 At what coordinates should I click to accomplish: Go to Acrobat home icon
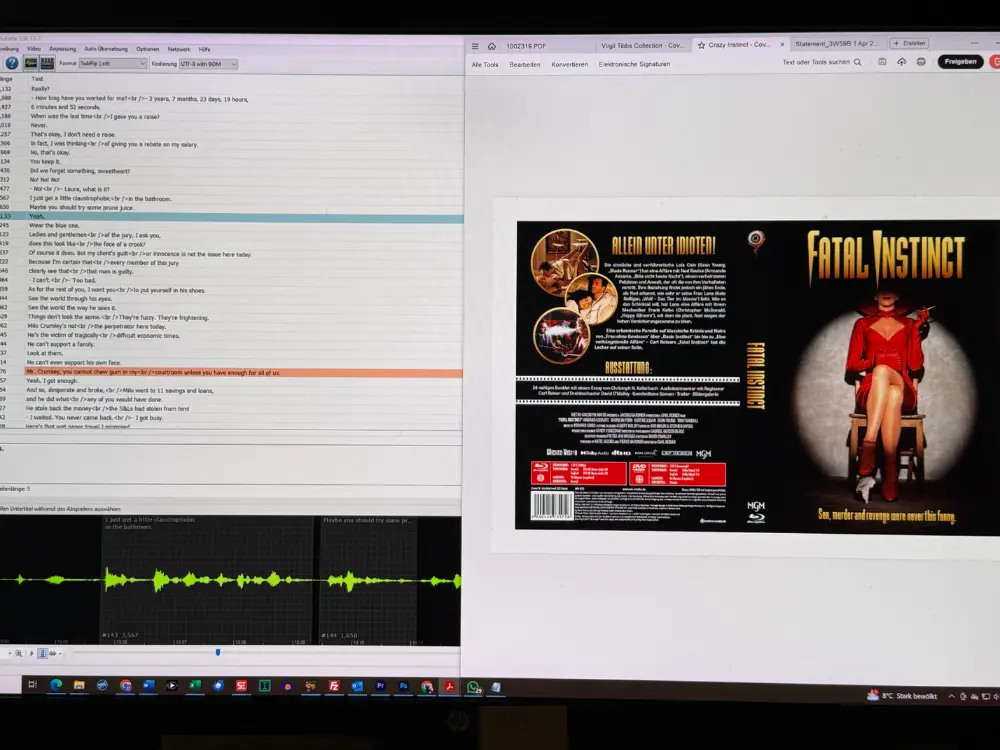point(492,46)
